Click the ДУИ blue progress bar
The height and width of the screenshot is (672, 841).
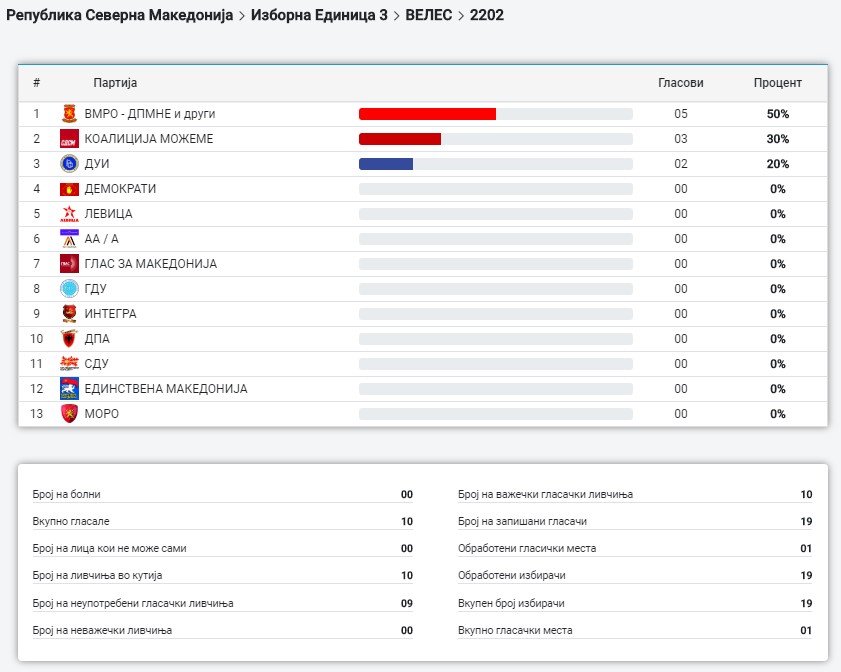coord(386,164)
